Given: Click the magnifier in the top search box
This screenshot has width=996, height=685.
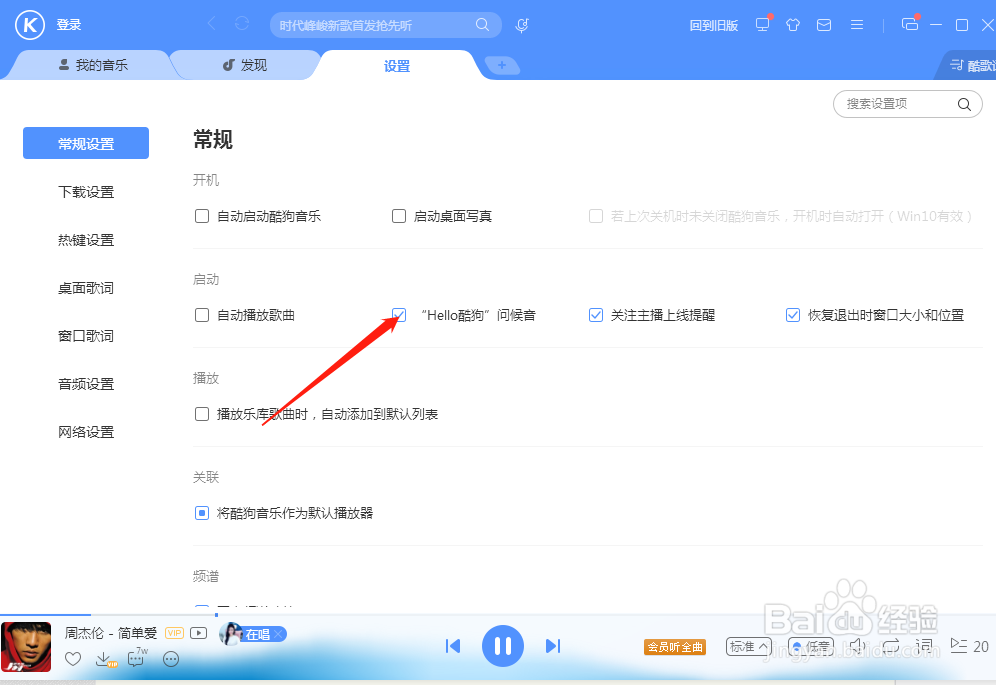Looking at the screenshot, I should (482, 25).
